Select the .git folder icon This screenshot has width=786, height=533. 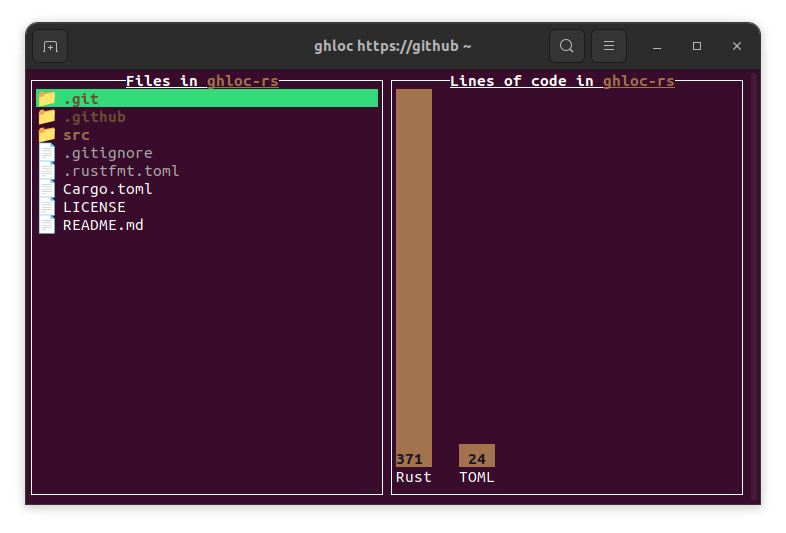(x=47, y=98)
